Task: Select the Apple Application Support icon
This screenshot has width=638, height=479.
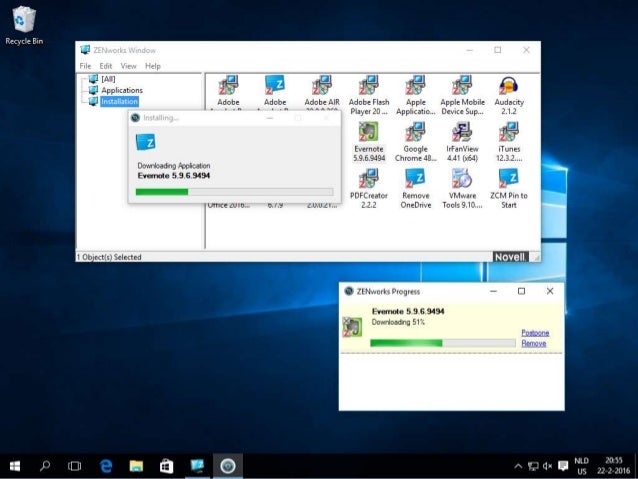Action: [x=415, y=95]
